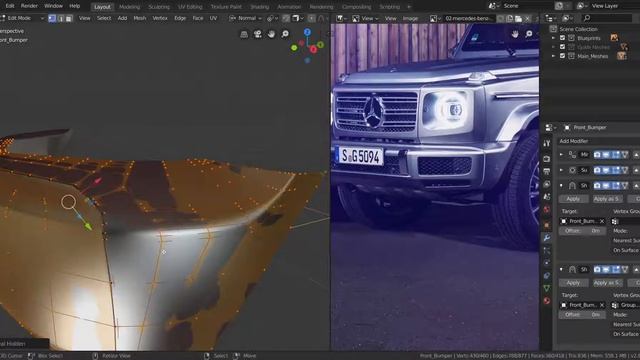Open the Window menu
The image size is (640, 360).
[x=53, y=6]
